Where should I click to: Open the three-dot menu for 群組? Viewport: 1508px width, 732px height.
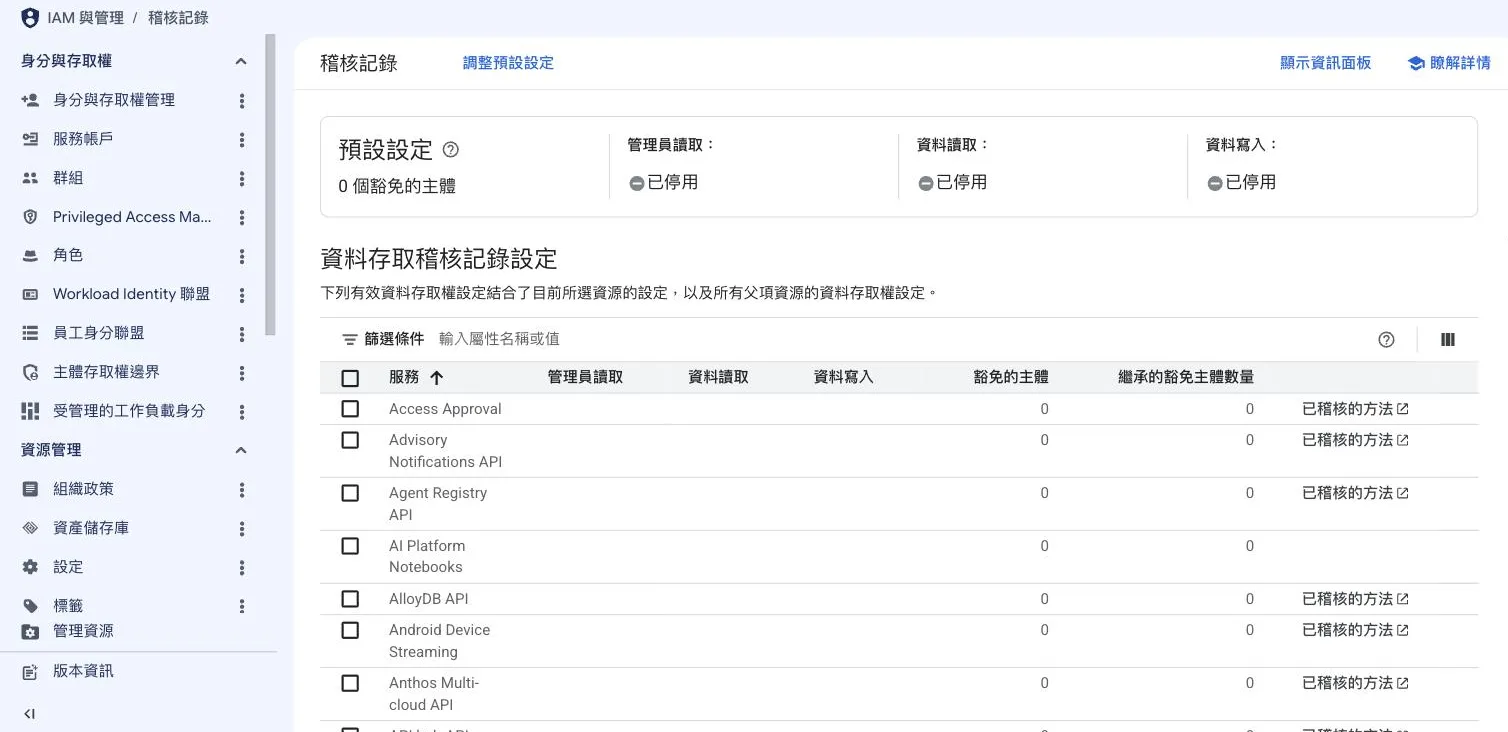point(241,178)
